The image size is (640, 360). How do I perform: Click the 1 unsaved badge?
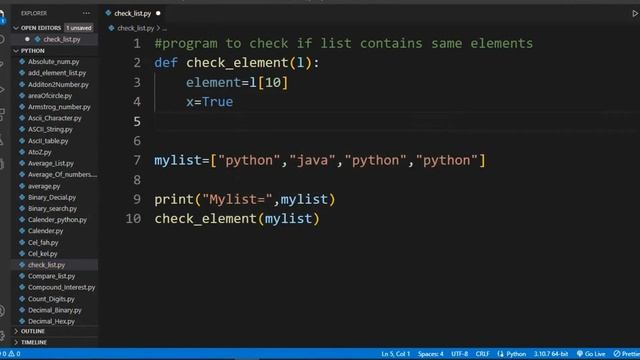[79, 28]
